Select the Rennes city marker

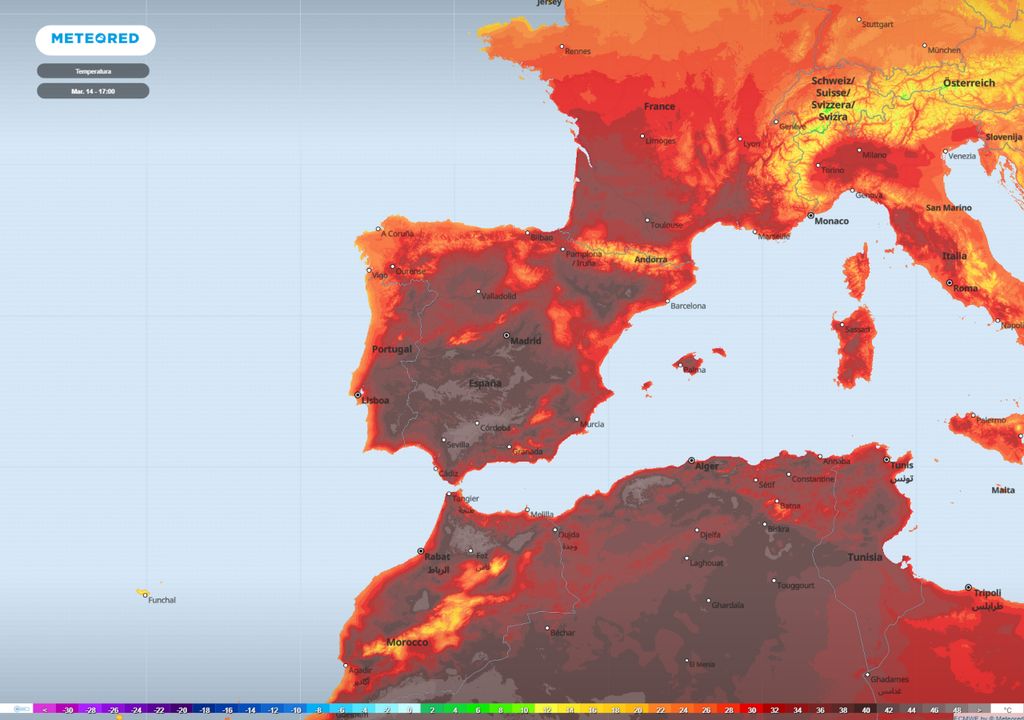(562, 46)
